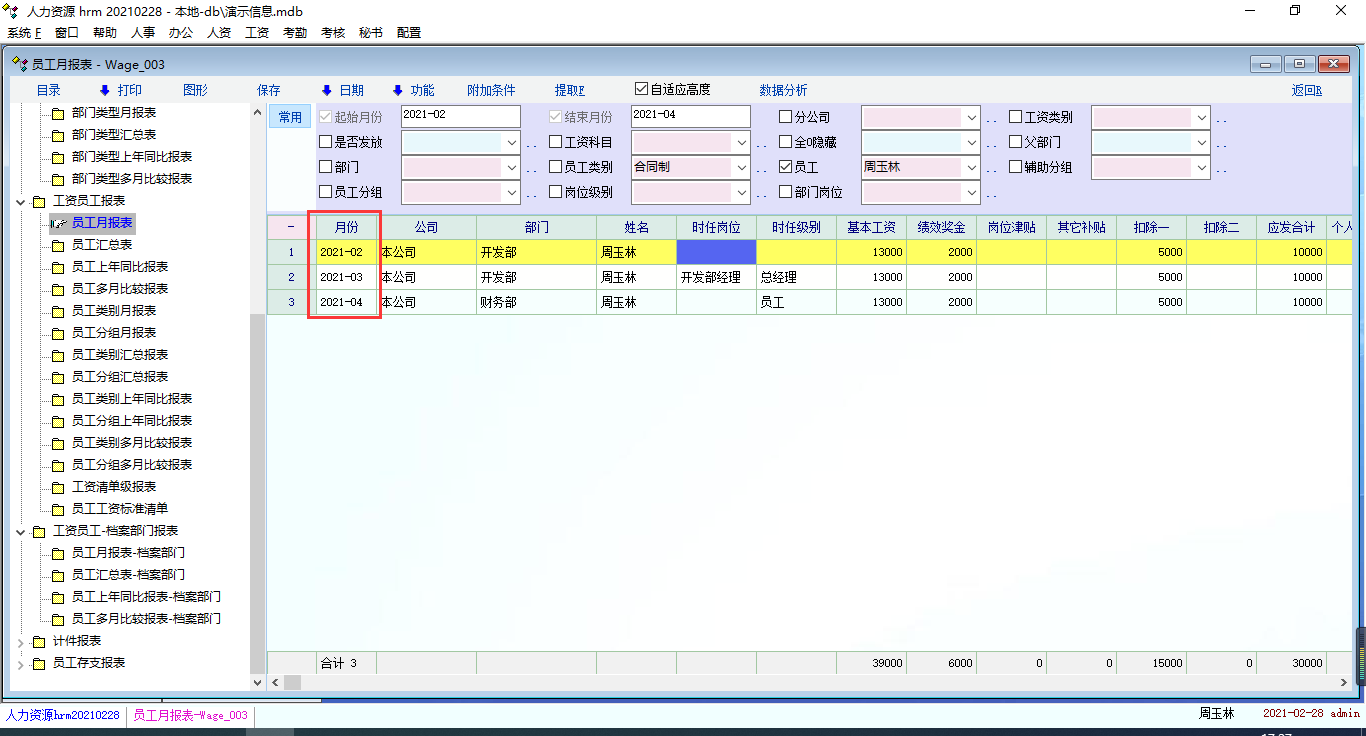Click the folder icon of 计件报表
The height and width of the screenshot is (736, 1366).
(x=39, y=641)
